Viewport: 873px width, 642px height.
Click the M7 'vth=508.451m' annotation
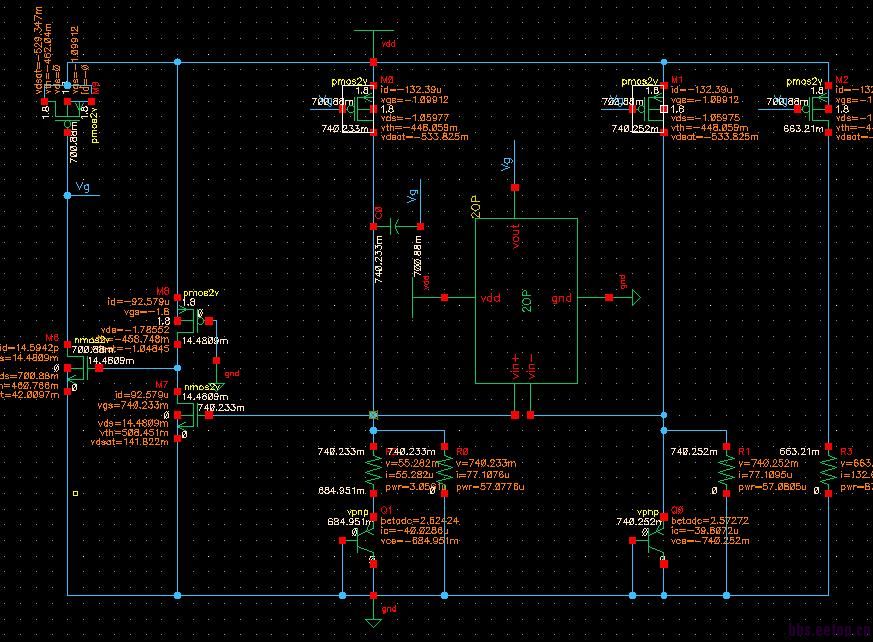click(x=134, y=433)
